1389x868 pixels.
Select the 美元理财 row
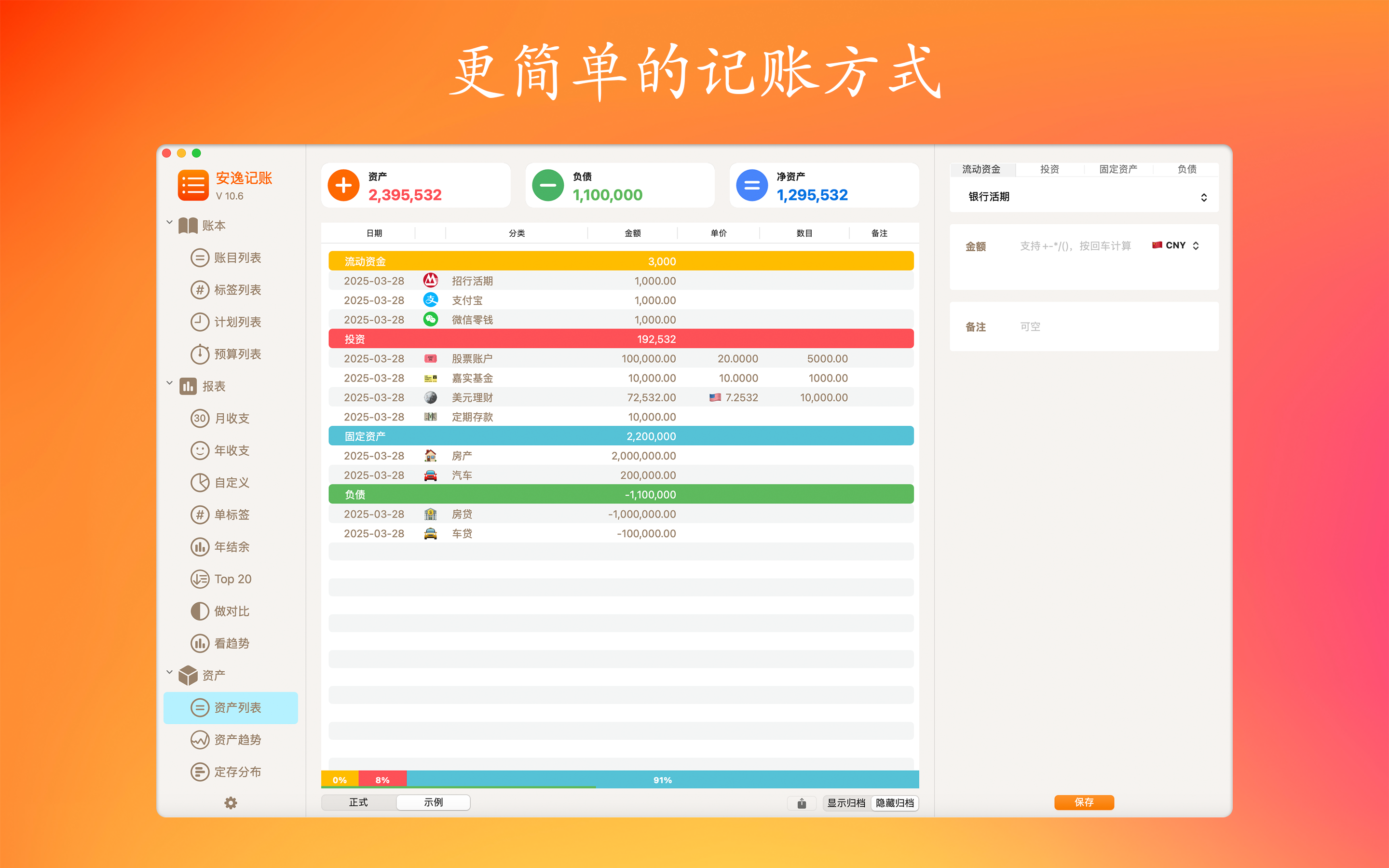[621, 397]
